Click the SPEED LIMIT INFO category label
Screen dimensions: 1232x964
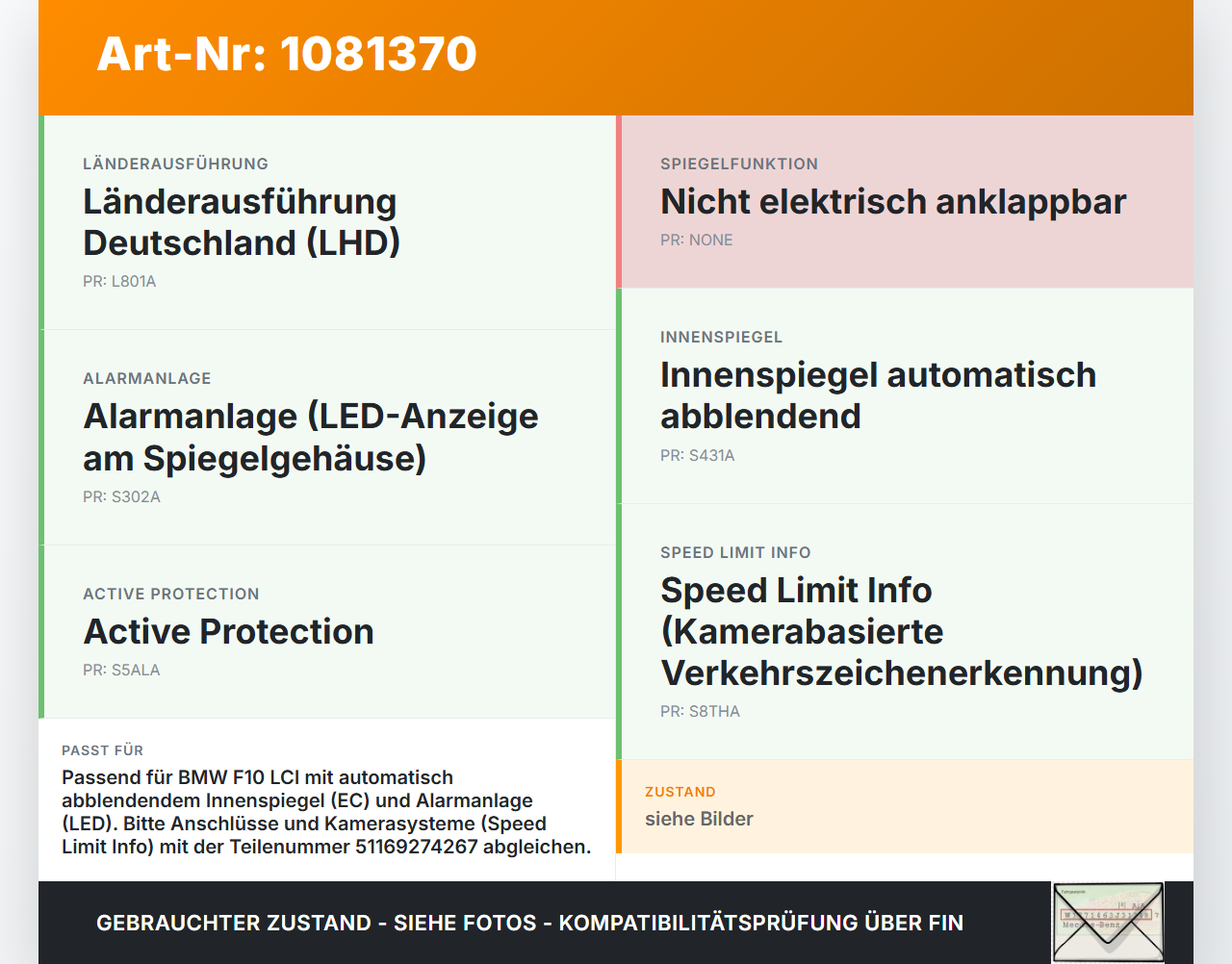(735, 553)
